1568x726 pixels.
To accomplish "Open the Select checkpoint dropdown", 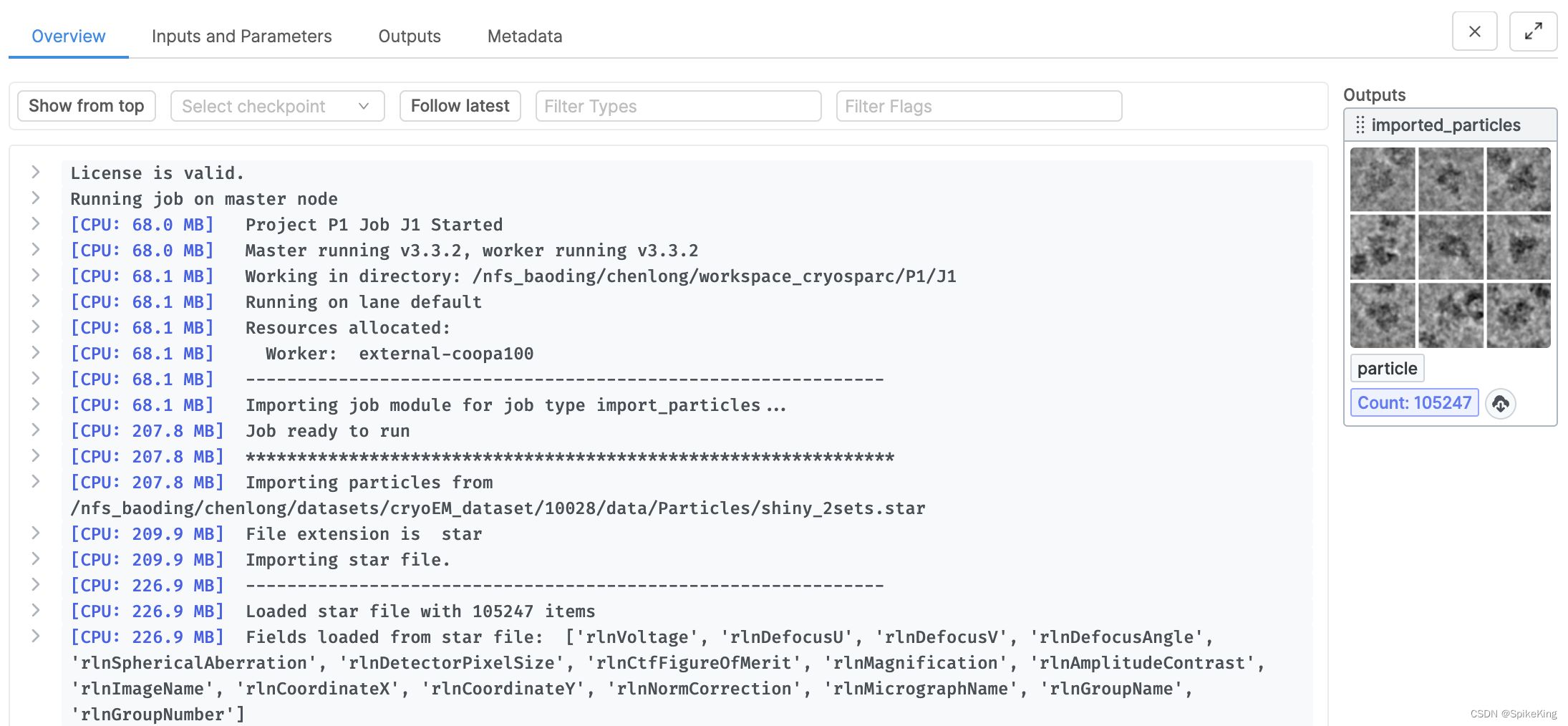I will [277, 106].
